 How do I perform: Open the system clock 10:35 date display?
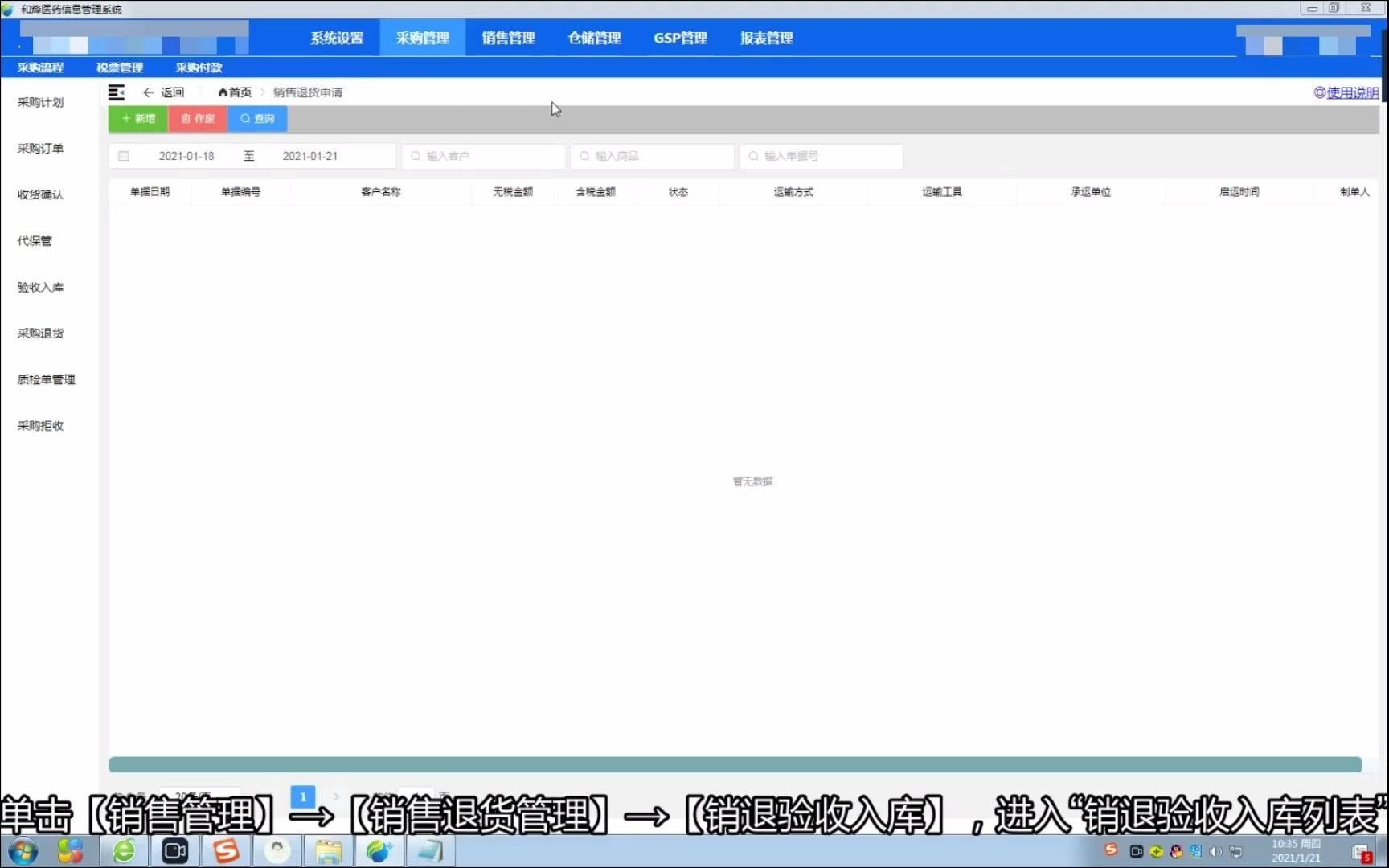click(x=1296, y=851)
